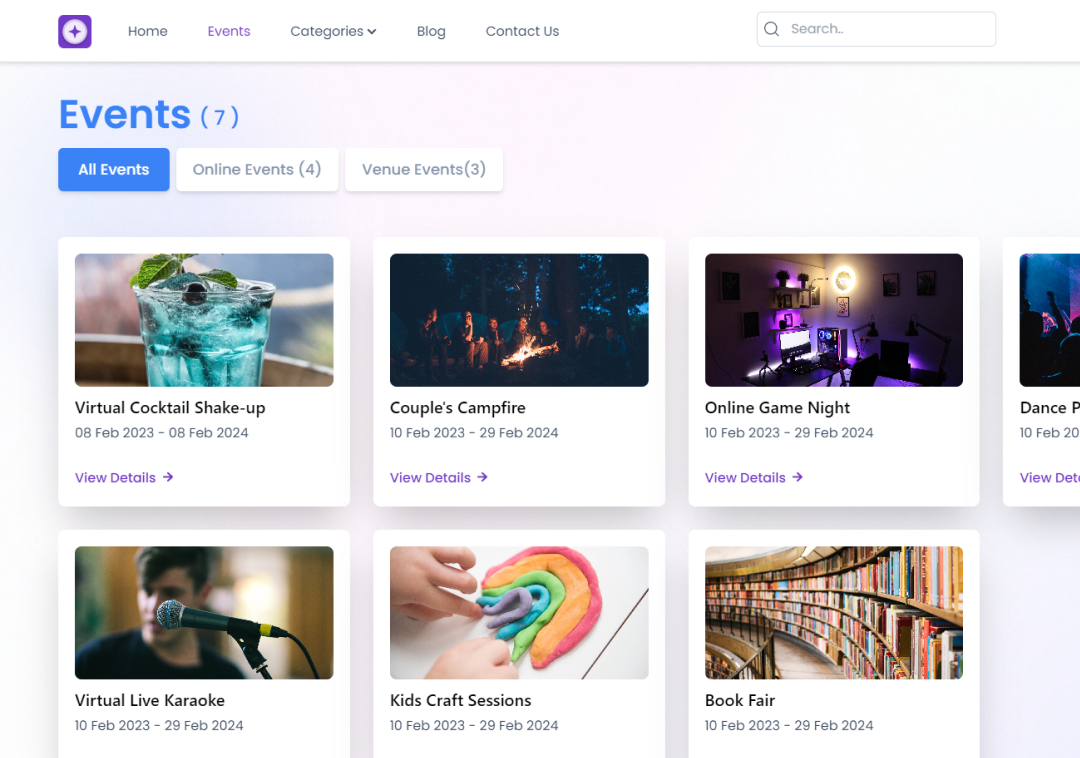Type in the Search input field
Image resolution: width=1080 pixels, height=758 pixels.
pyautogui.click(x=885, y=29)
